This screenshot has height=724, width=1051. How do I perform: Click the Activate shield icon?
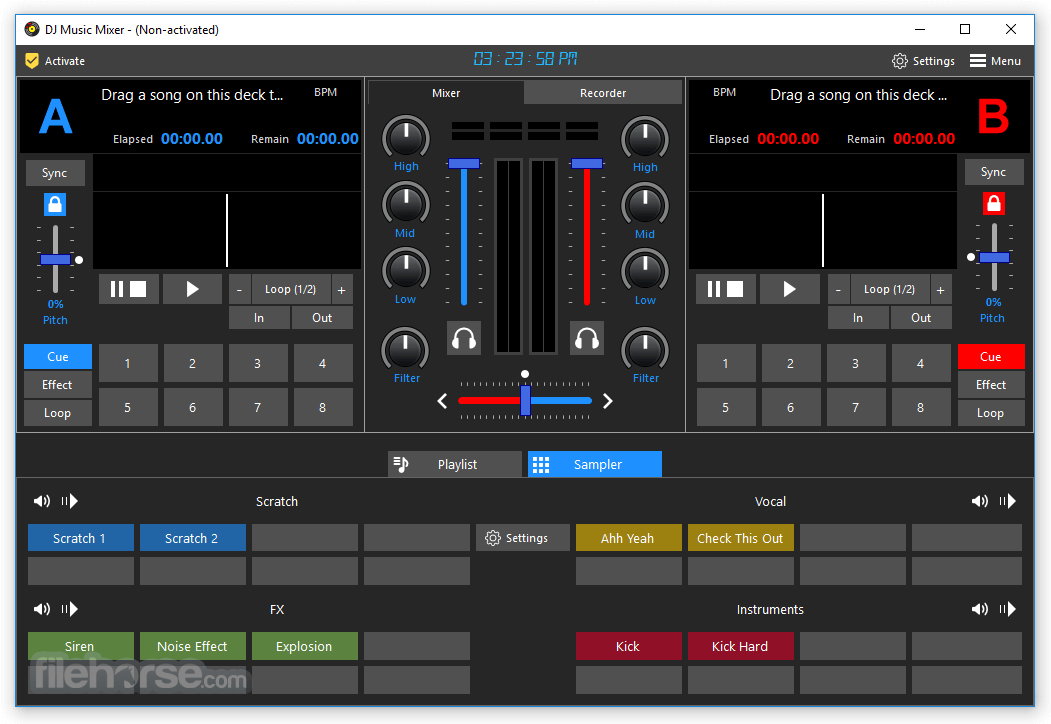pos(32,61)
